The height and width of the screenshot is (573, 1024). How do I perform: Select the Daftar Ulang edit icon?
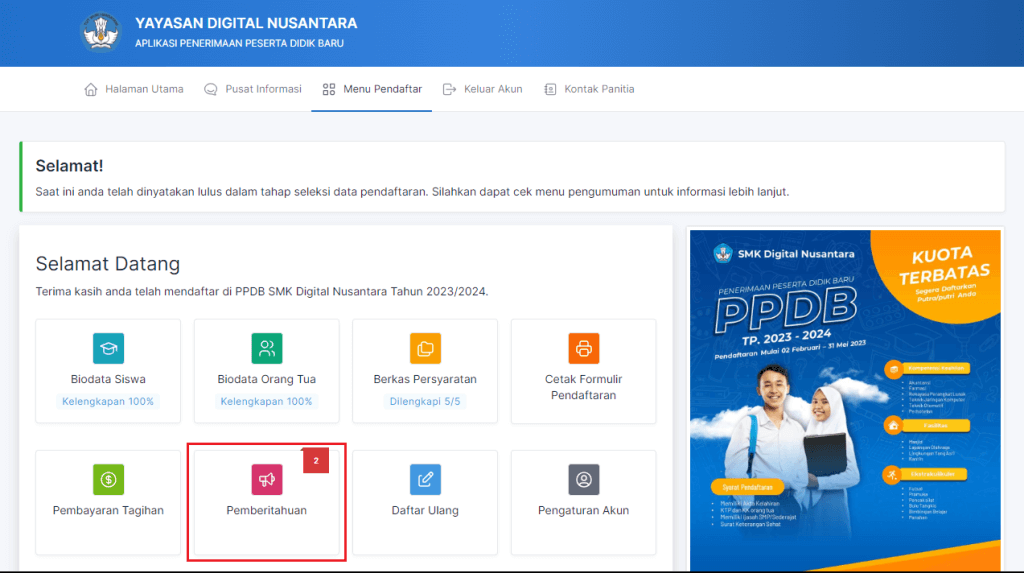pyautogui.click(x=425, y=479)
